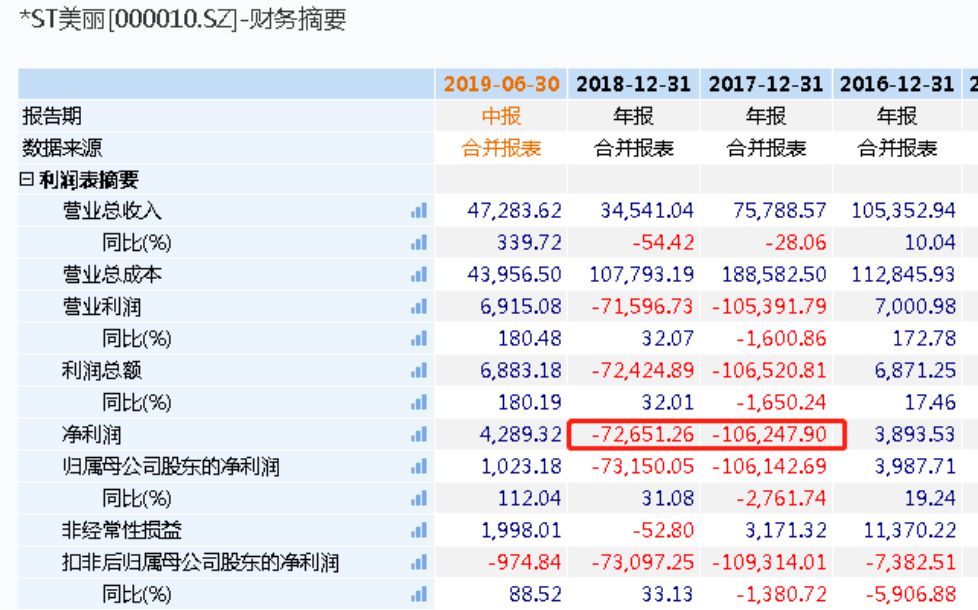Screen dimensions: 978x610
Task: Click the *ST美丽[000010.SZ]-财务摘要 title
Action: point(183,20)
